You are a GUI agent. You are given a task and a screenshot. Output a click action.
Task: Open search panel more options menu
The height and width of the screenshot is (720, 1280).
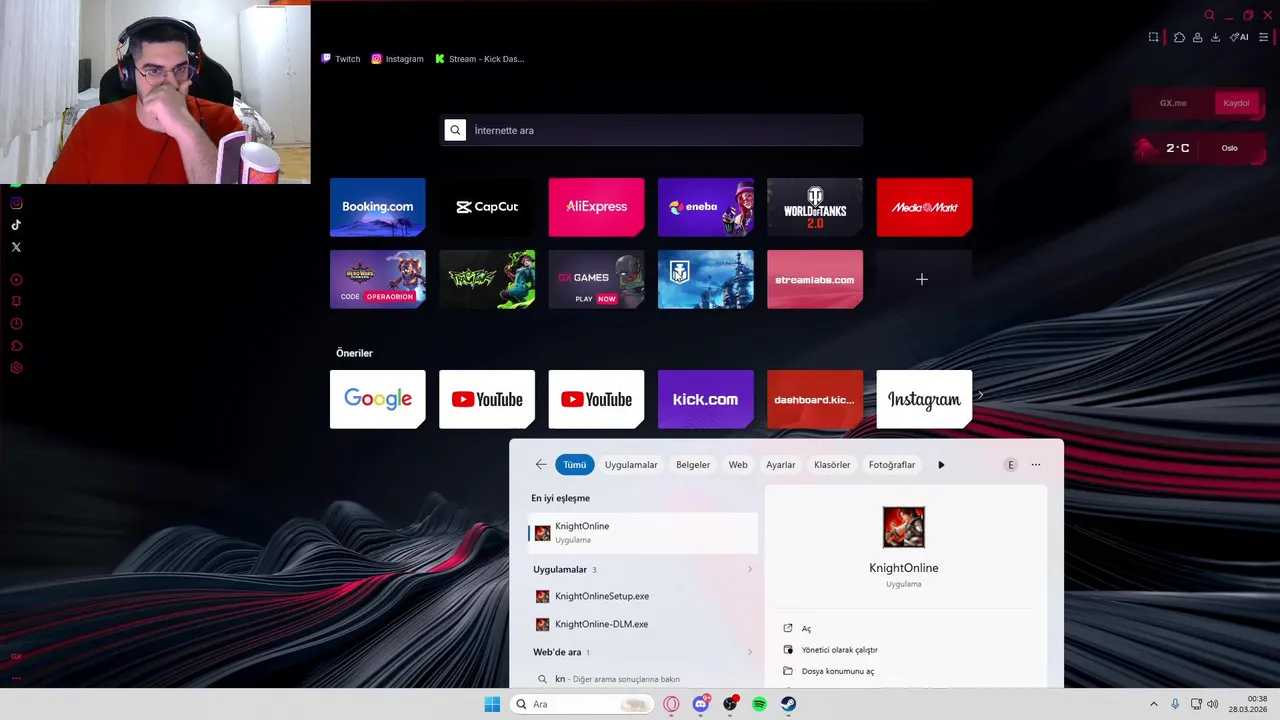(1036, 465)
